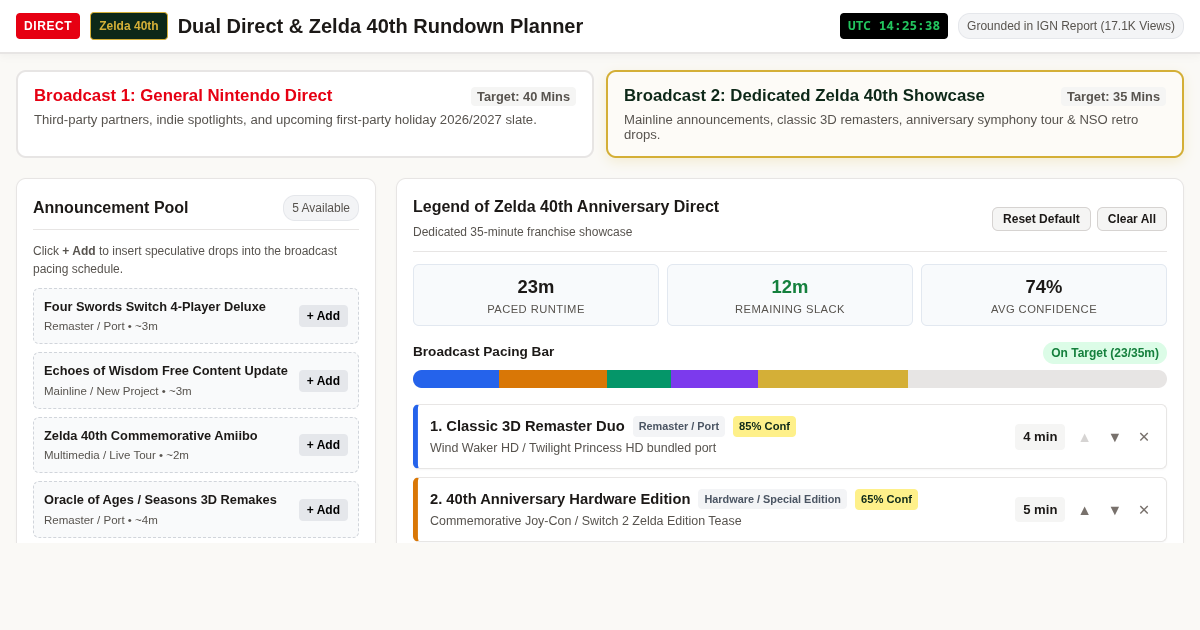Click Clear All button
This screenshot has width=1200, height=630.
tap(1132, 219)
